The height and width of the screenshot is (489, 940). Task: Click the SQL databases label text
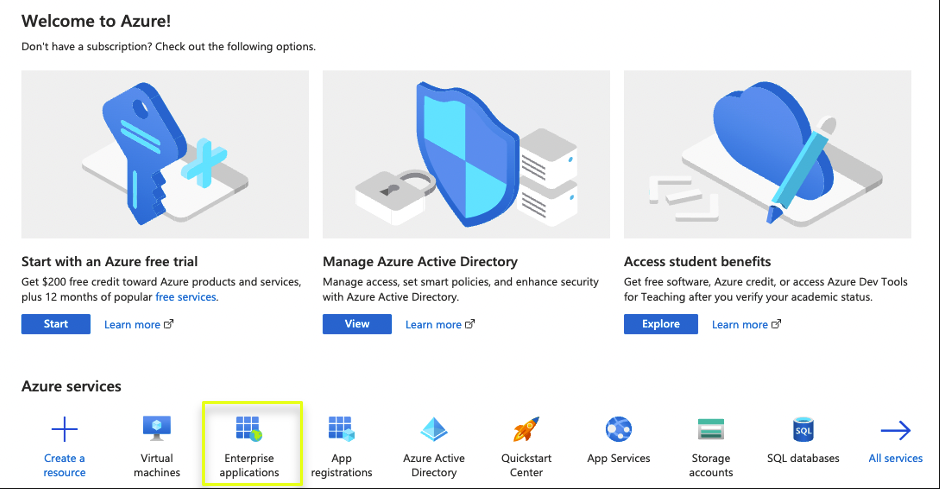point(803,458)
